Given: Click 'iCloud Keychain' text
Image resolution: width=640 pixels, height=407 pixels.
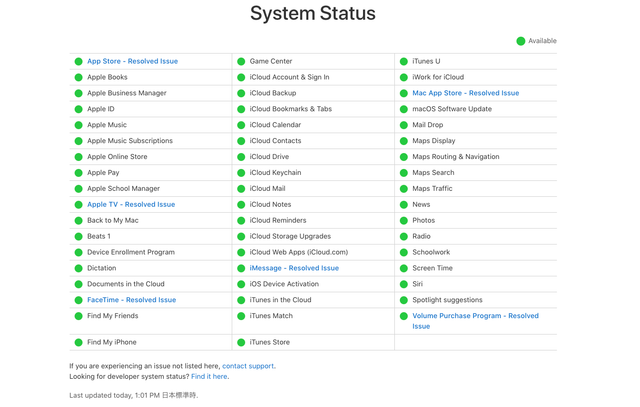Looking at the screenshot, I should tap(275, 173).
